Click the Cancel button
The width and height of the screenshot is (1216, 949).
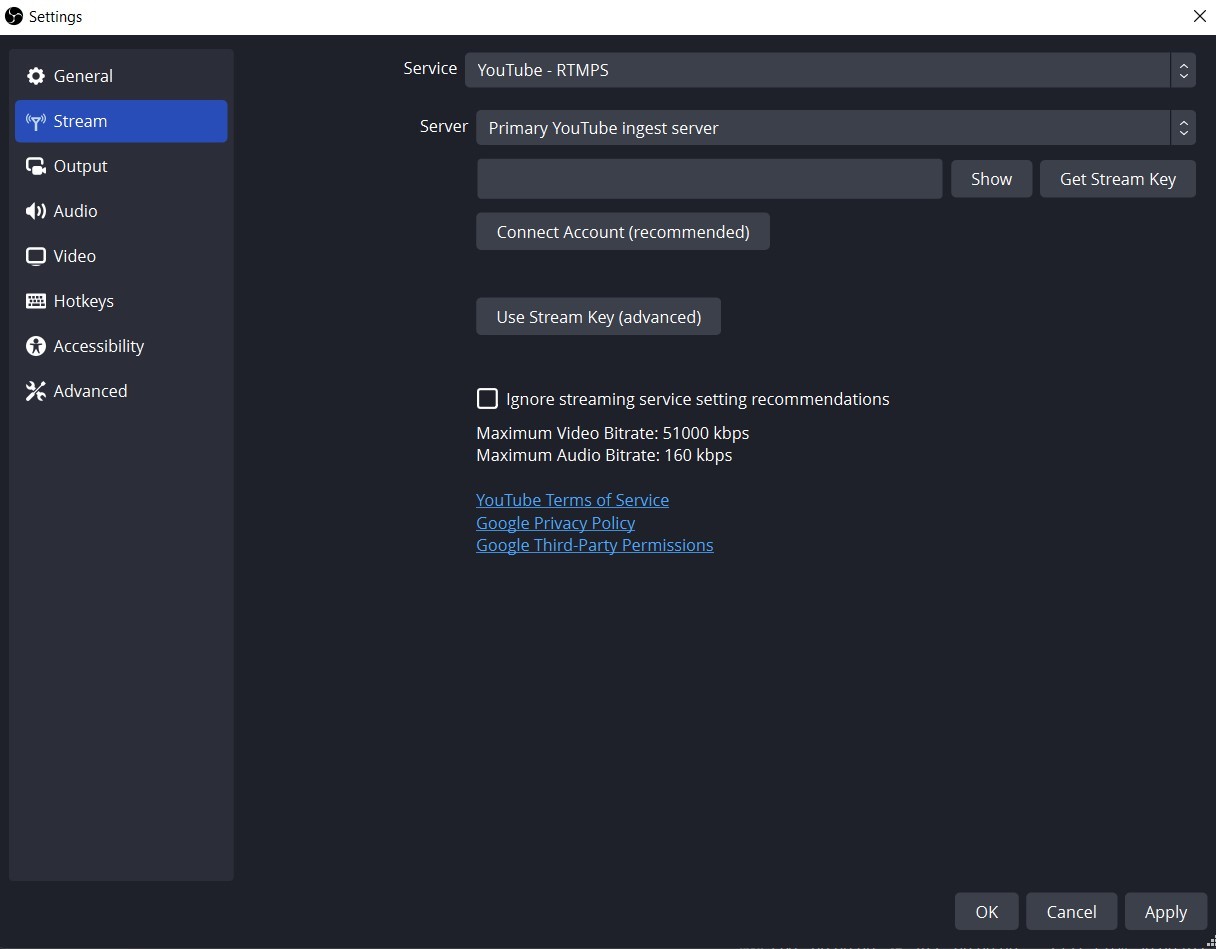coord(1071,912)
